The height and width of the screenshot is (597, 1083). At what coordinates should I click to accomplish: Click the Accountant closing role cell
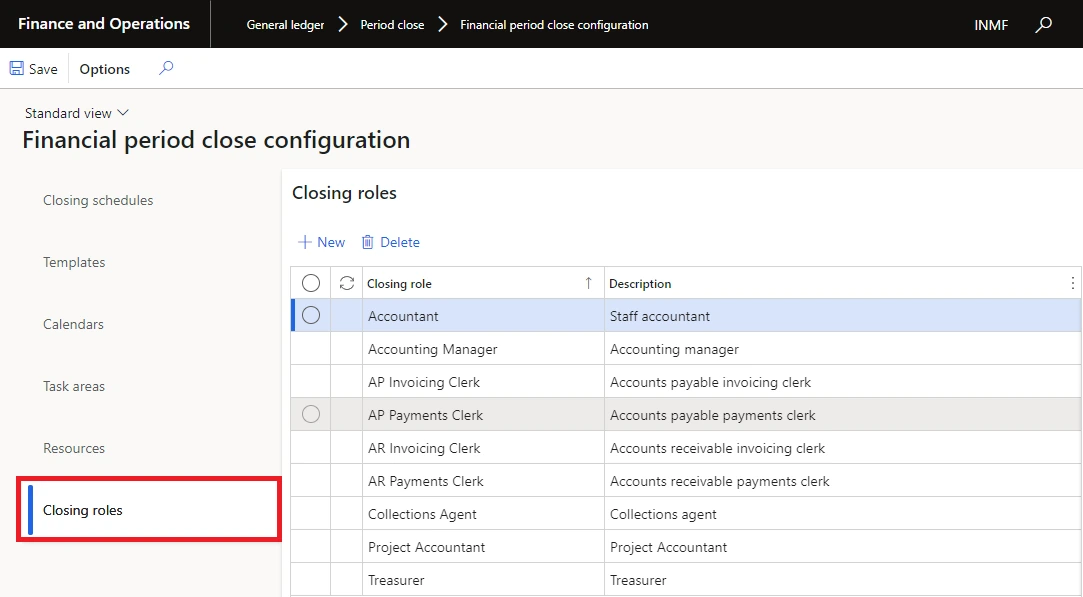(483, 316)
